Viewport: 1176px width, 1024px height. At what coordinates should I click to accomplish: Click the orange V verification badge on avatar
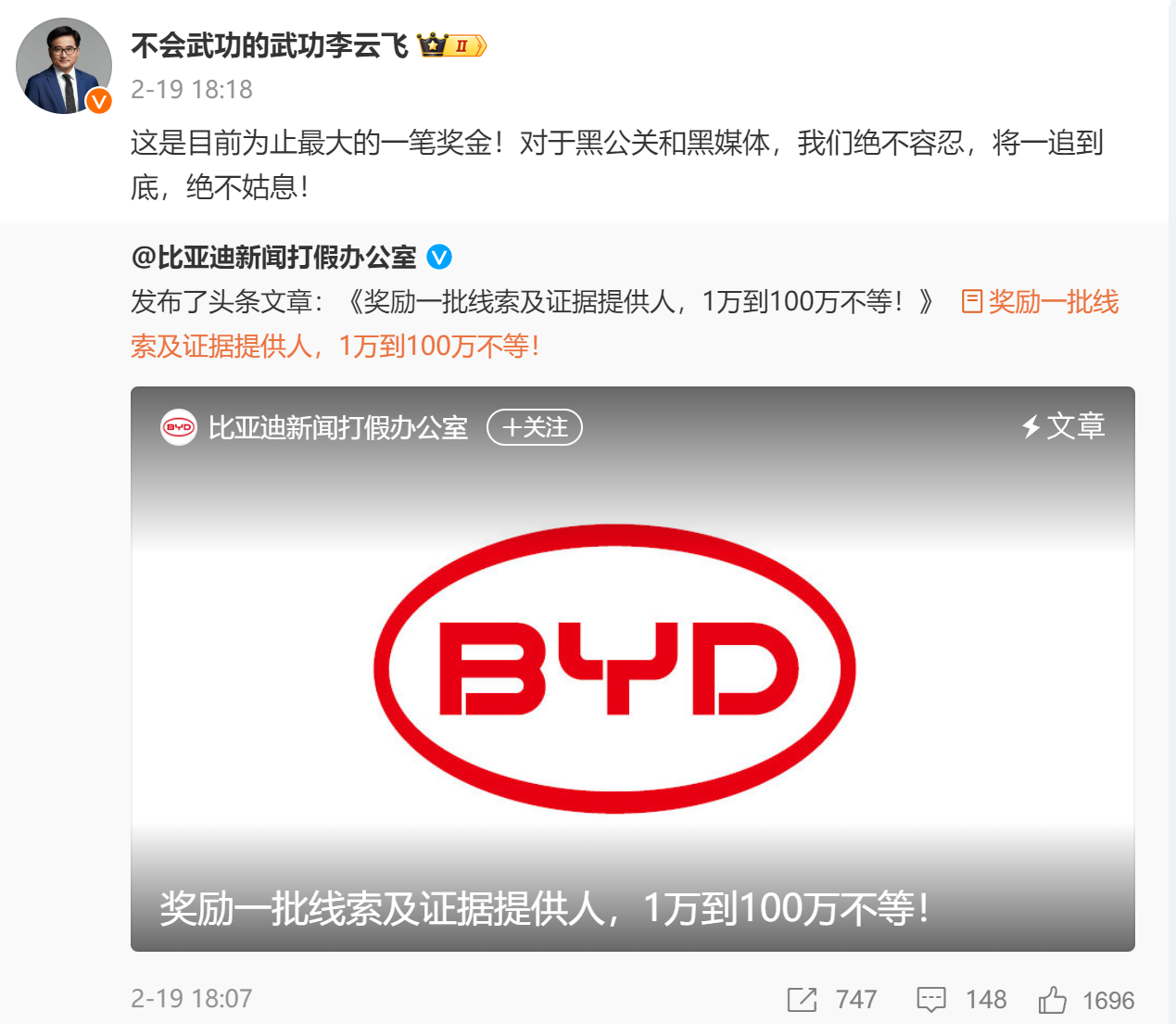coord(99,101)
